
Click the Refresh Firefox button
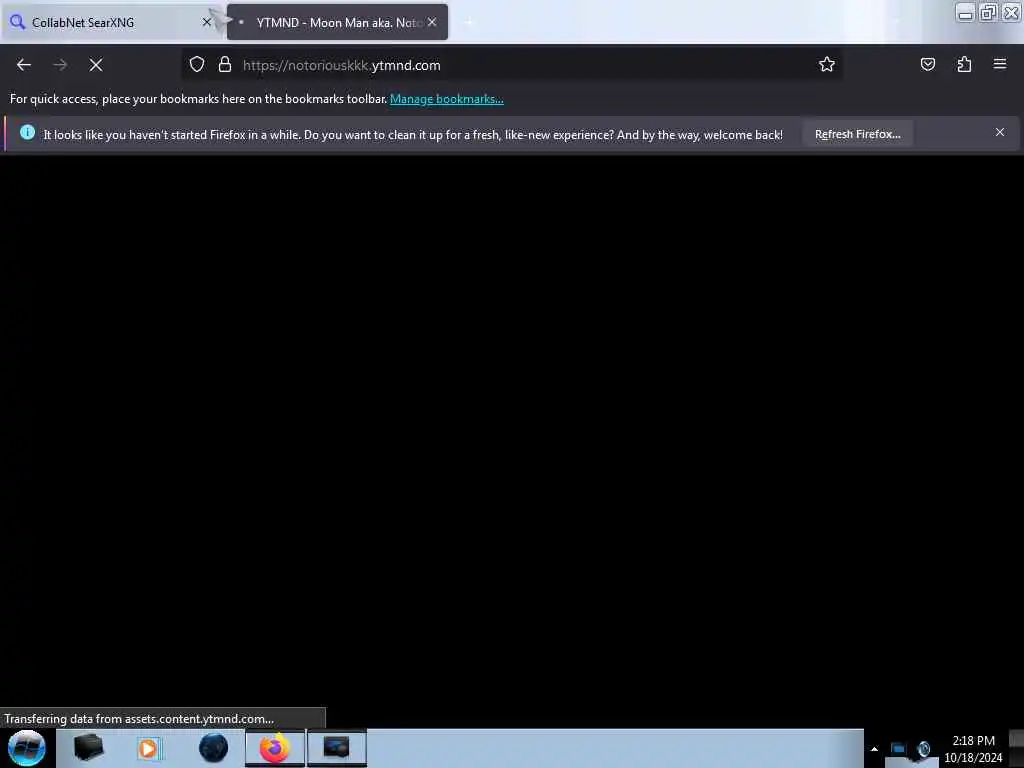click(857, 134)
